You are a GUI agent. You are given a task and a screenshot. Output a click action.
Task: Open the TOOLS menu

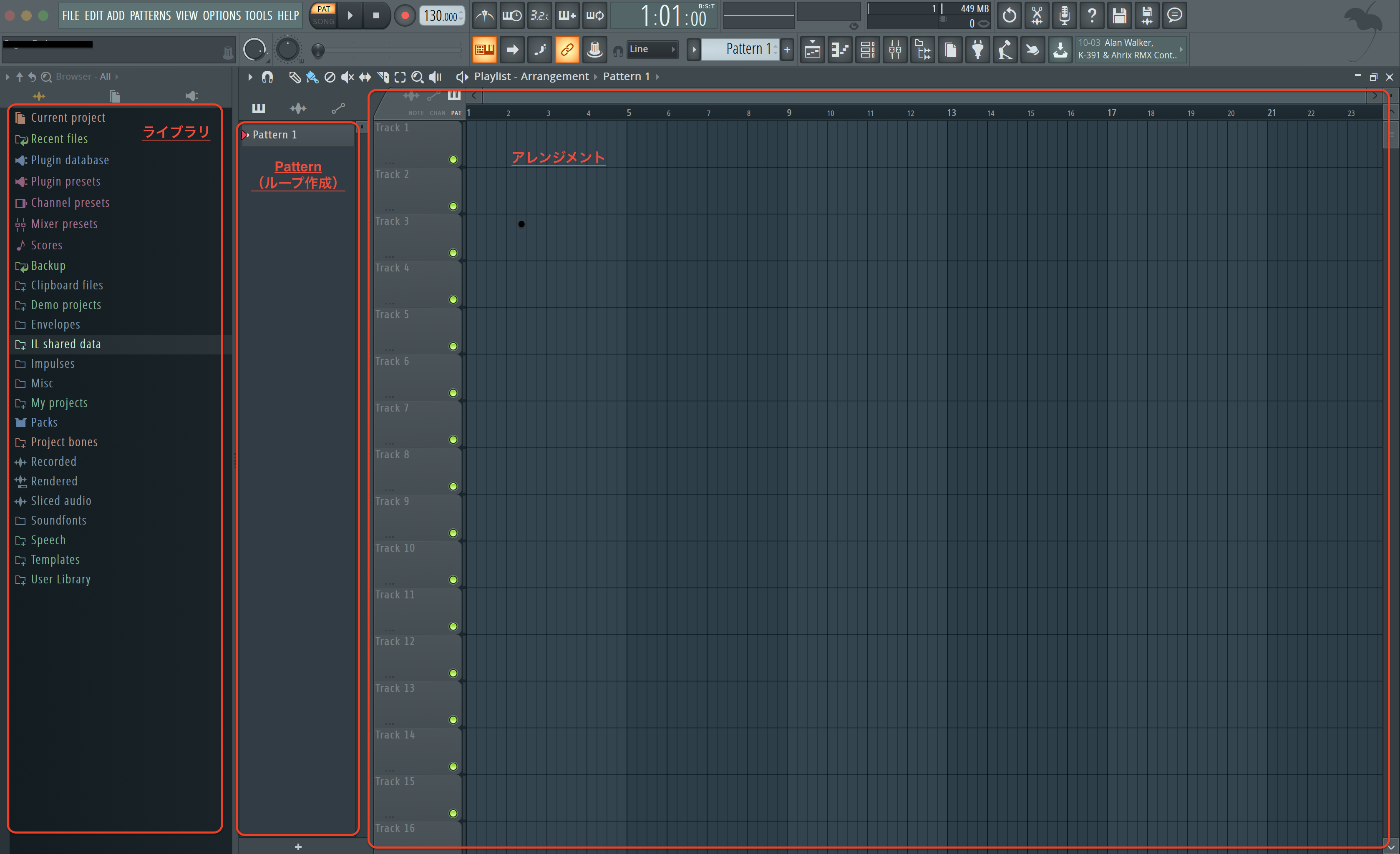coord(259,16)
